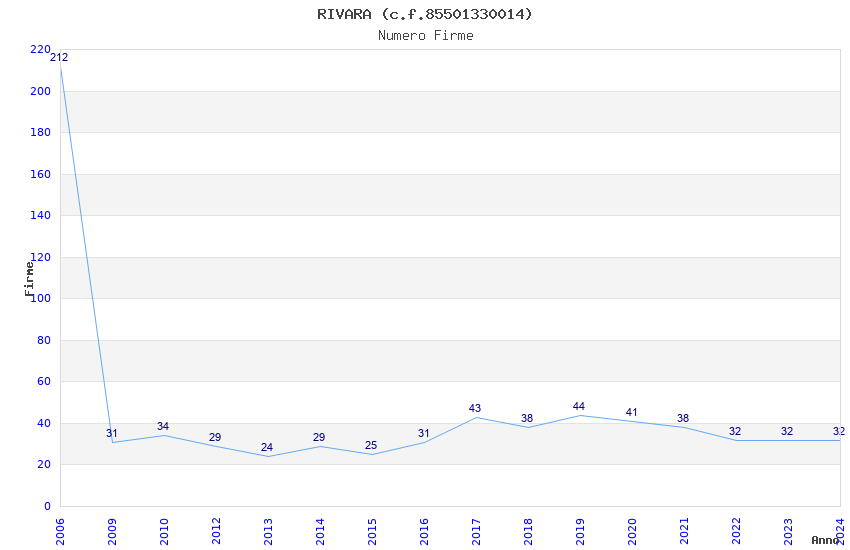Select the x-axis year 2023
This screenshot has height=550, width=850.
[788, 532]
